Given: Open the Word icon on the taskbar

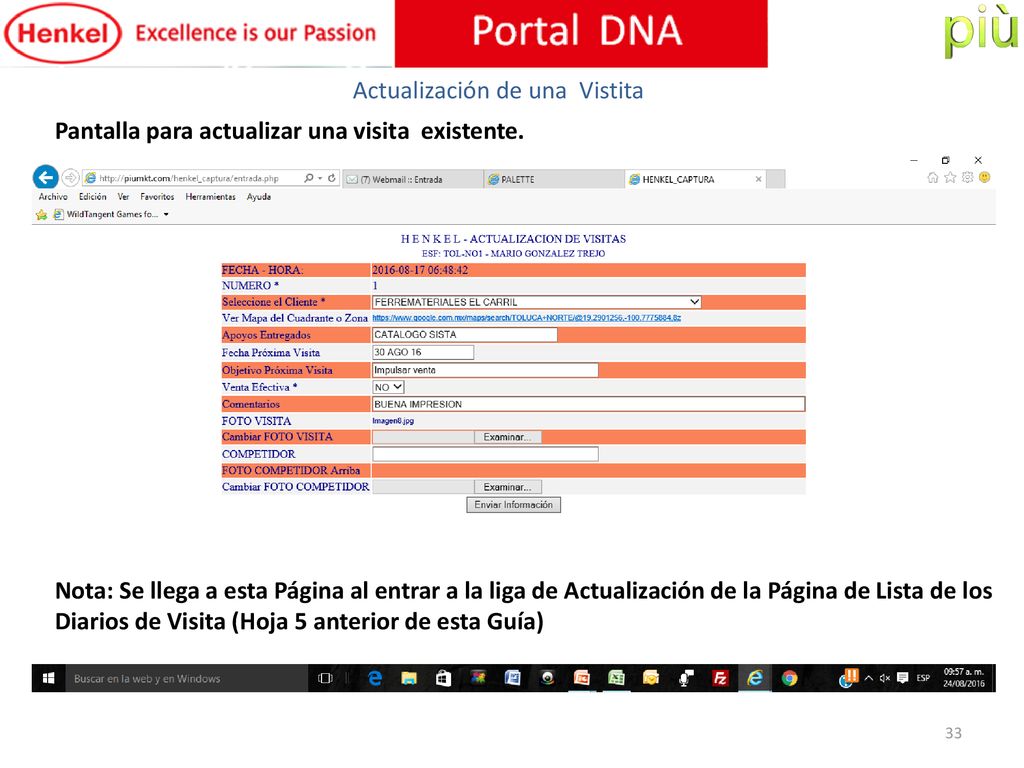Looking at the screenshot, I should 513,679.
